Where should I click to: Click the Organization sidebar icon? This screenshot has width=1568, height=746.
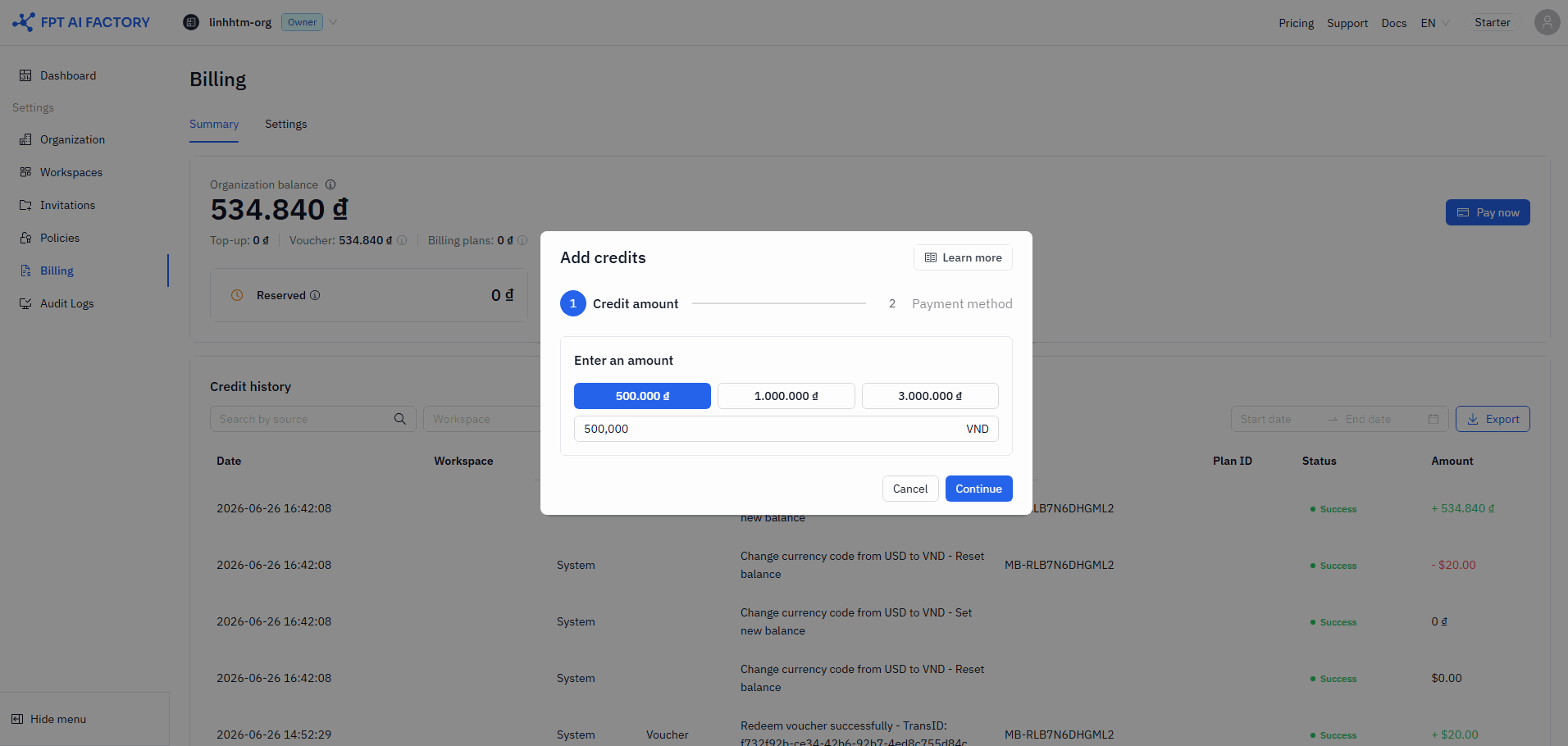point(25,139)
